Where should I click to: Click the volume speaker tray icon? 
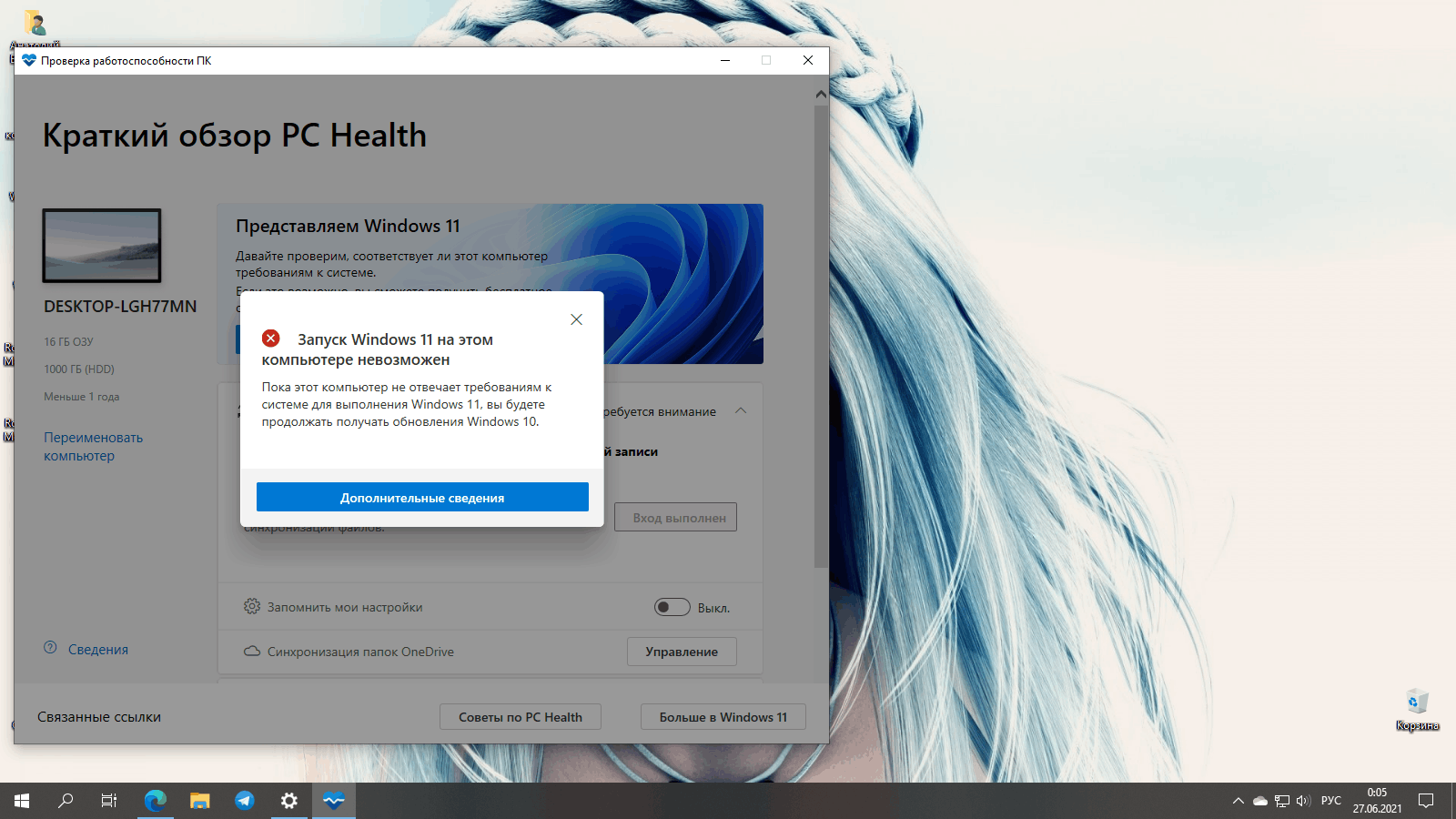1303,801
